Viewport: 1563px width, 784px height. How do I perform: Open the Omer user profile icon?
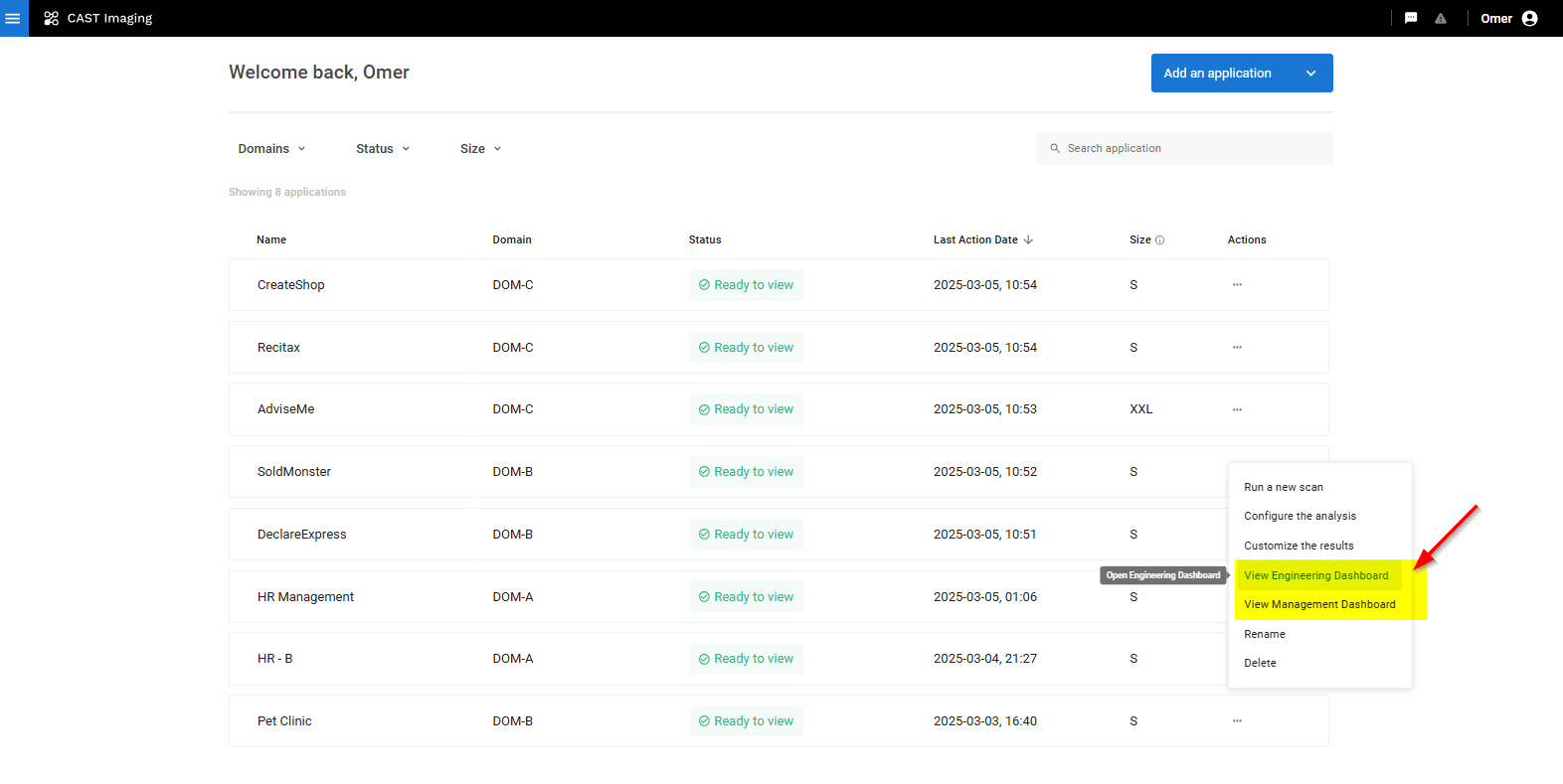pyautogui.click(x=1529, y=18)
